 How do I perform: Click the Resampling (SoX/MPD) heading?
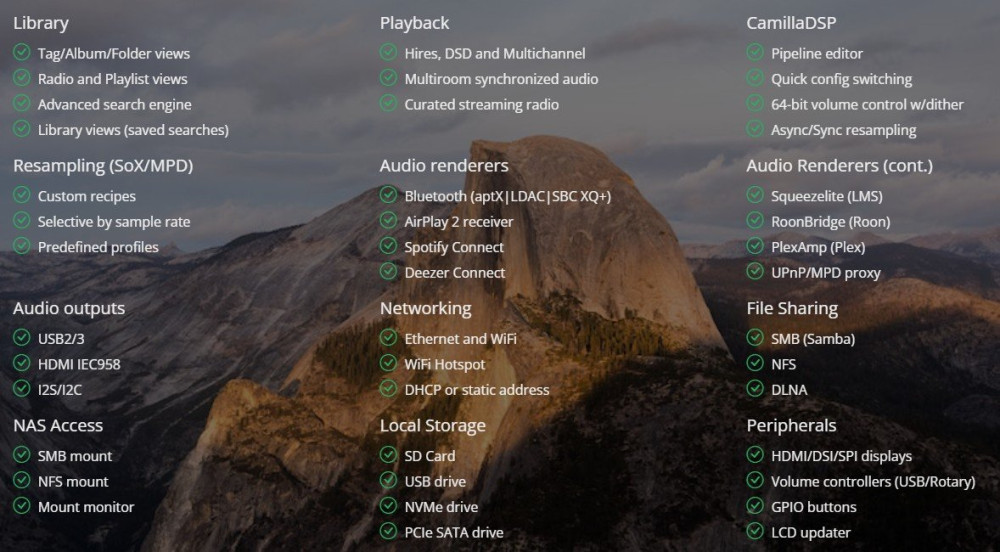point(102,165)
